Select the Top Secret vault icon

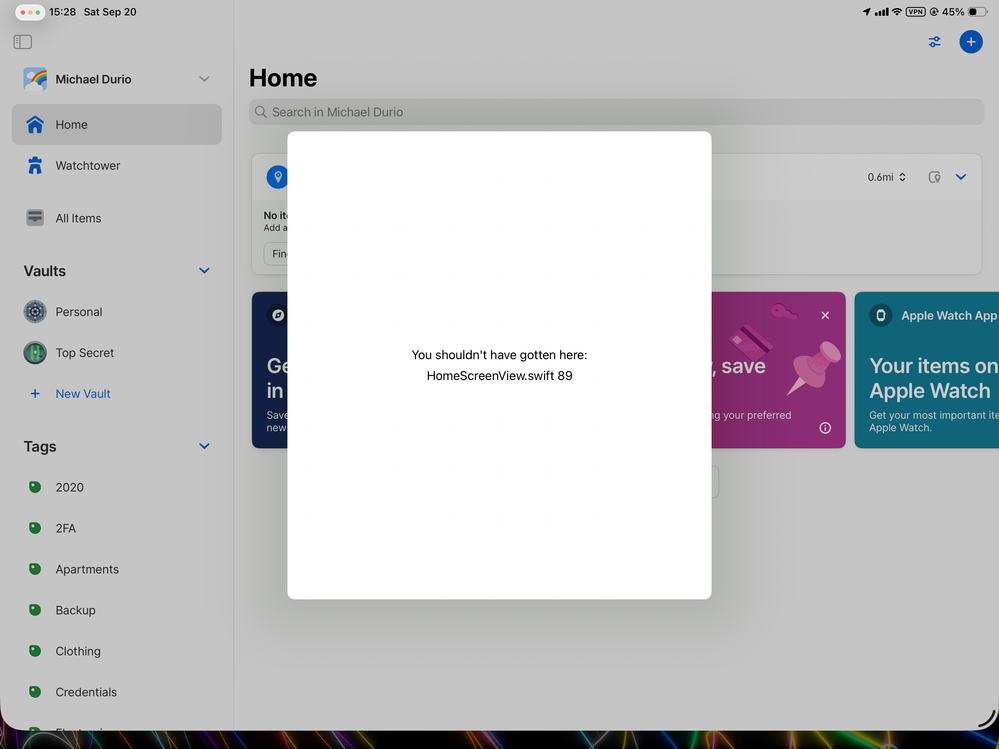tap(35, 353)
